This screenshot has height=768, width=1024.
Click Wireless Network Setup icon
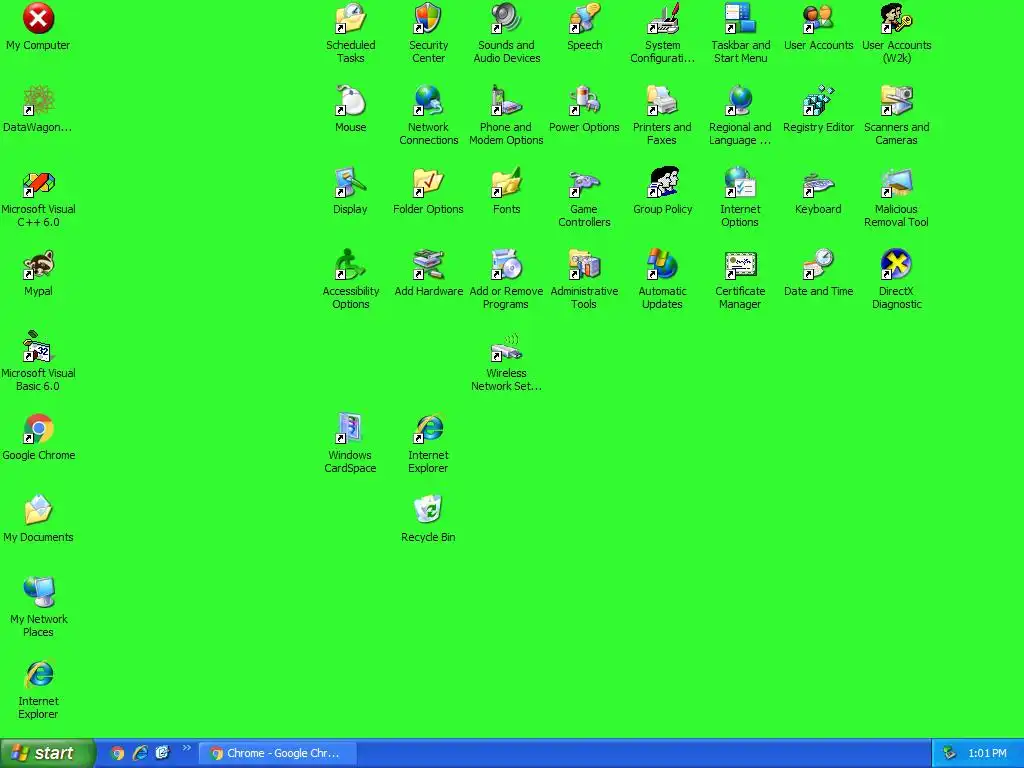[506, 347]
